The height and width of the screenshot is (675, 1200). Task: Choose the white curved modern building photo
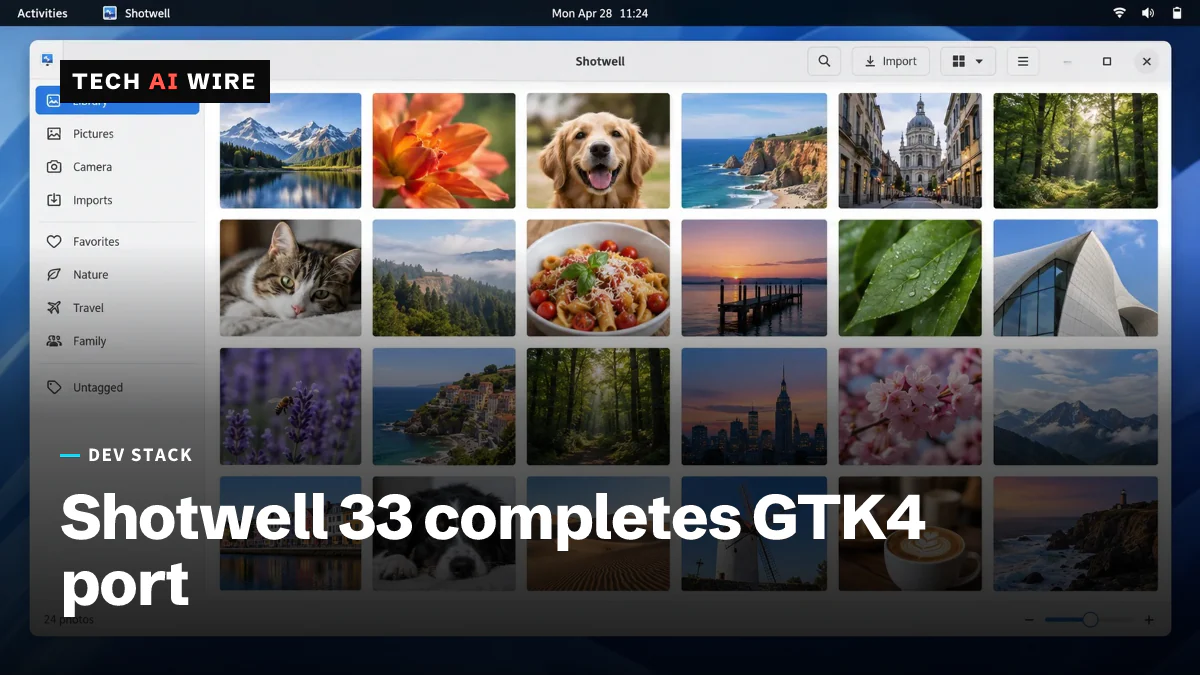tap(1075, 278)
